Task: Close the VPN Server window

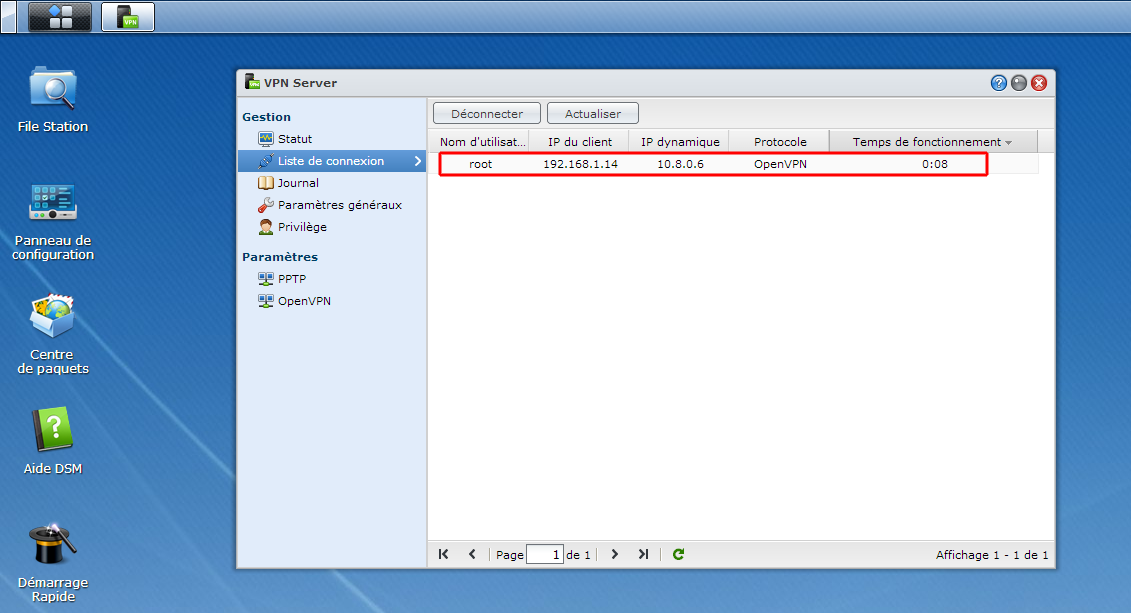Action: pos(1039,83)
